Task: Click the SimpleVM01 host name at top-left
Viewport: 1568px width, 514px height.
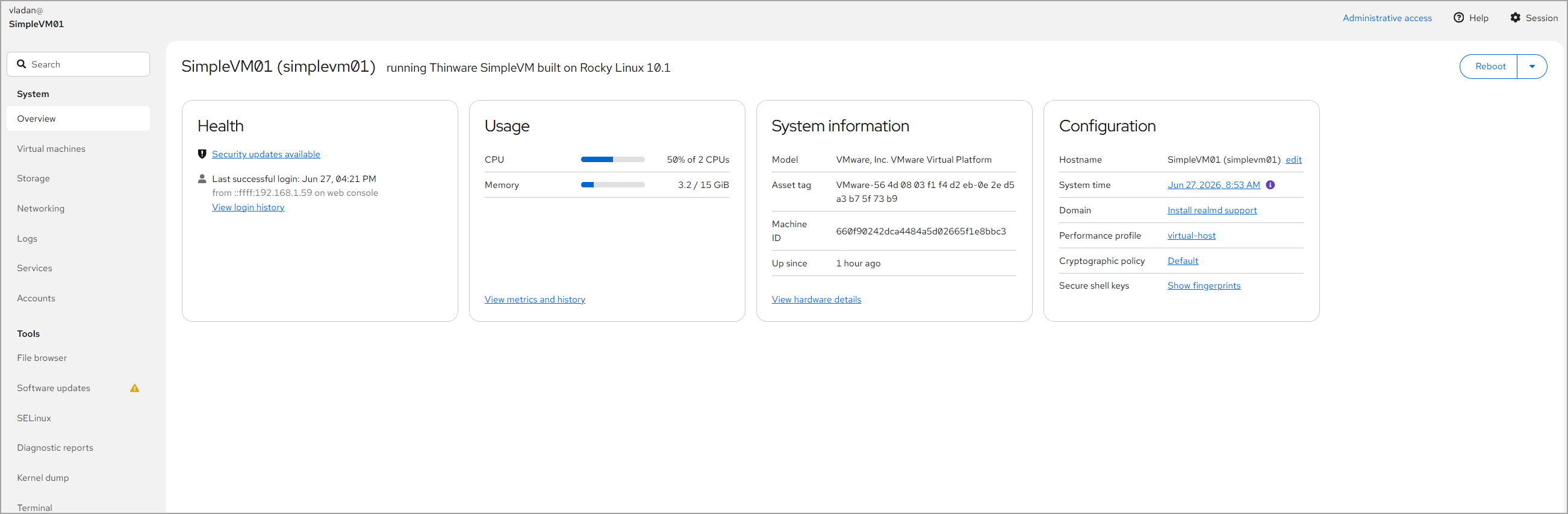Action: tap(37, 24)
